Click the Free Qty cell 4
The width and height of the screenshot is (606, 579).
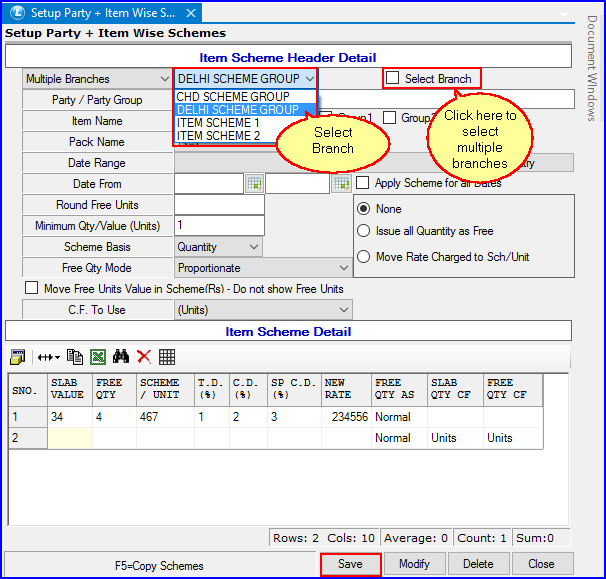(114, 417)
